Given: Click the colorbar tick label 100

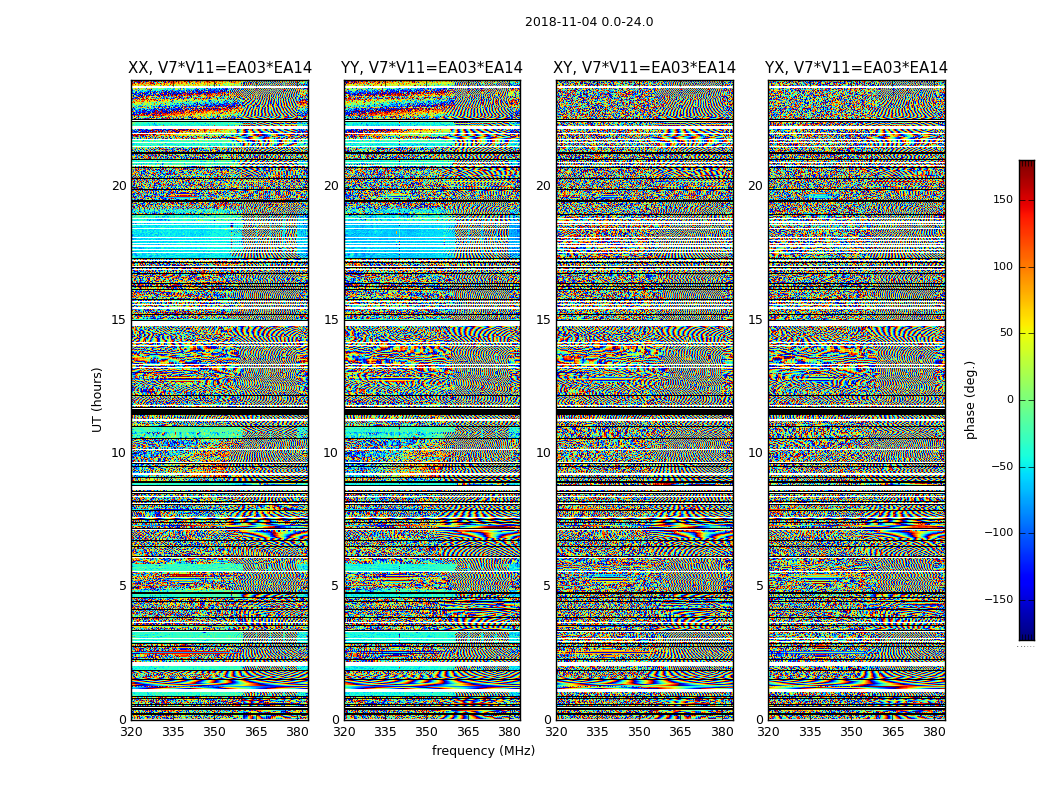Looking at the screenshot, I should (x=1003, y=266).
